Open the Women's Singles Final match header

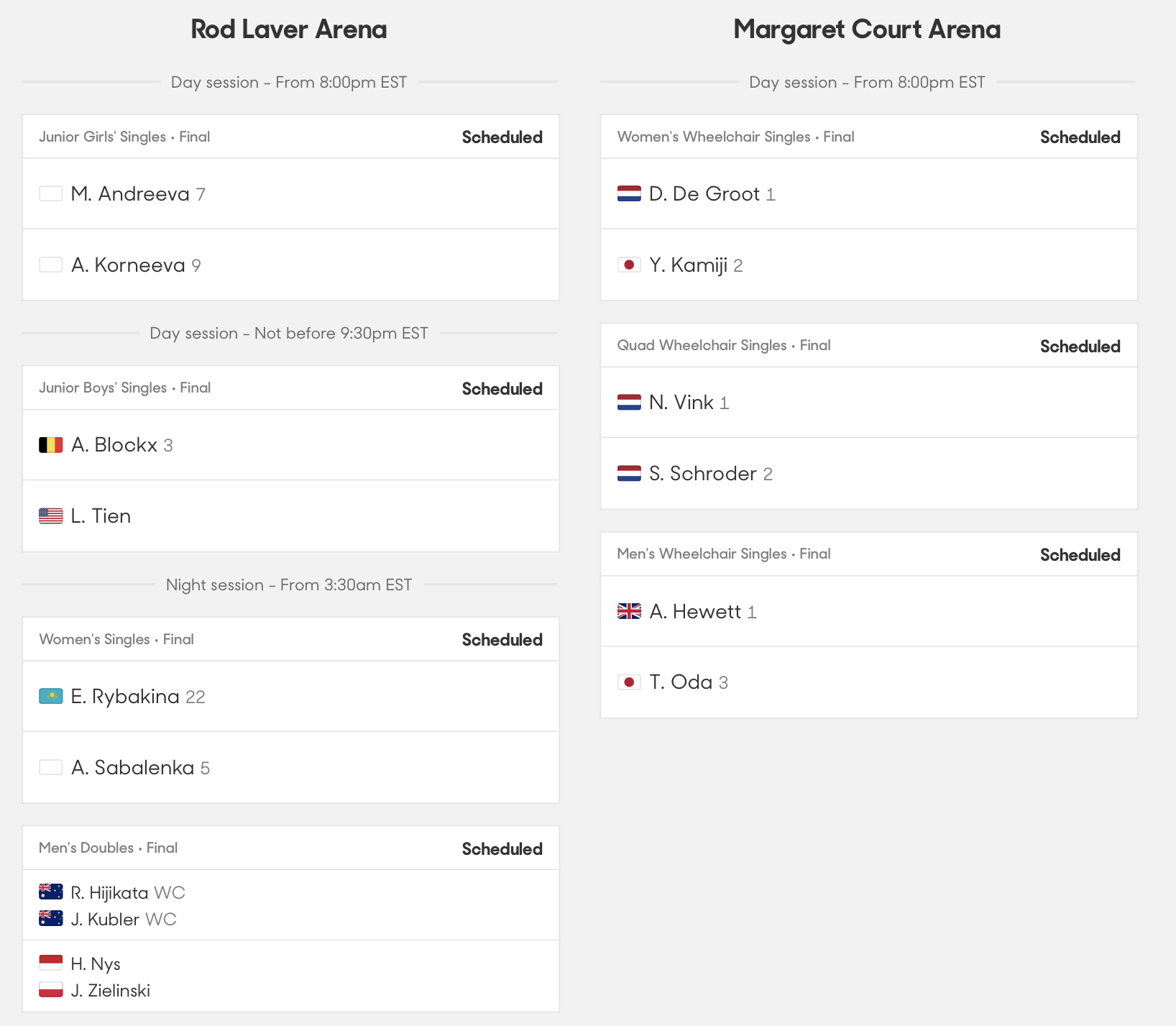click(116, 639)
